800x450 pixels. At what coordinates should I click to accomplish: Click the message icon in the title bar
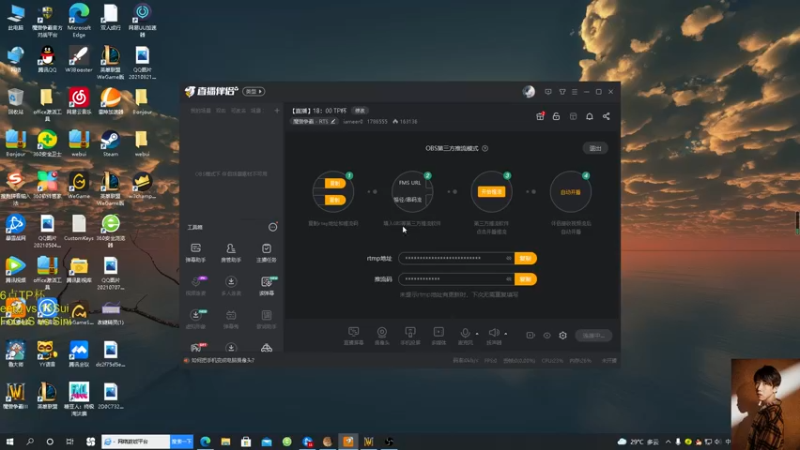pyautogui.click(x=548, y=92)
